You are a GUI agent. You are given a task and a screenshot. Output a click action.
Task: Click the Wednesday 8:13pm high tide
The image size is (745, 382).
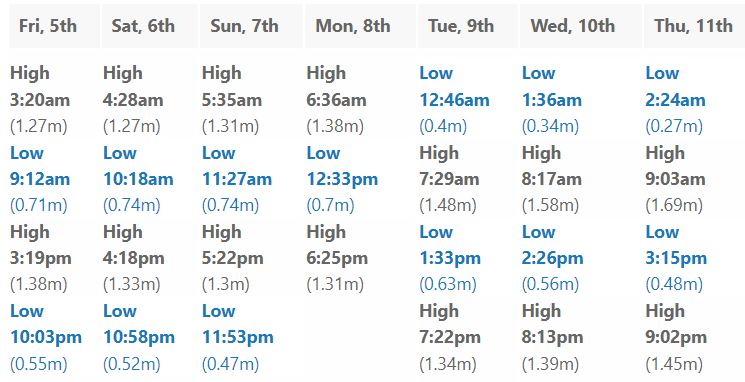pyautogui.click(x=552, y=337)
